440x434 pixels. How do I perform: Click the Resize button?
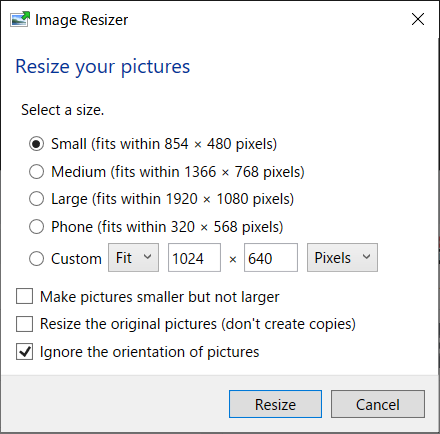tap(275, 404)
